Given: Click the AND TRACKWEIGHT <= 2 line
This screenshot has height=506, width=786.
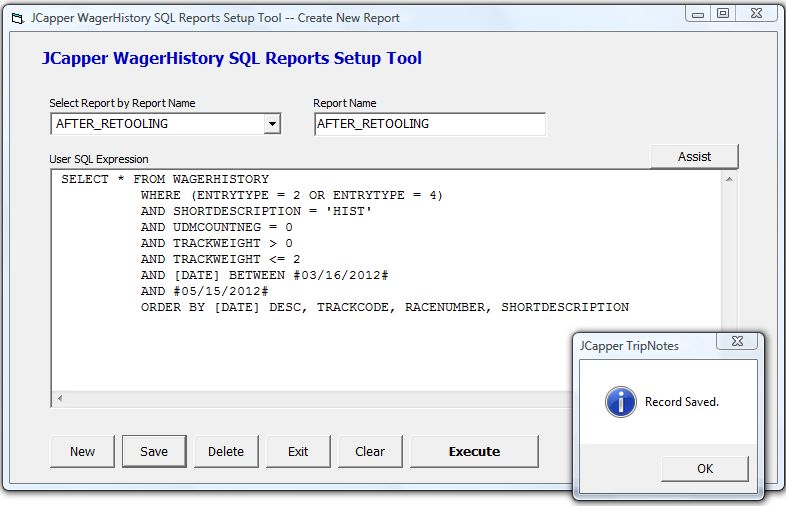Looking at the screenshot, I should [221, 259].
